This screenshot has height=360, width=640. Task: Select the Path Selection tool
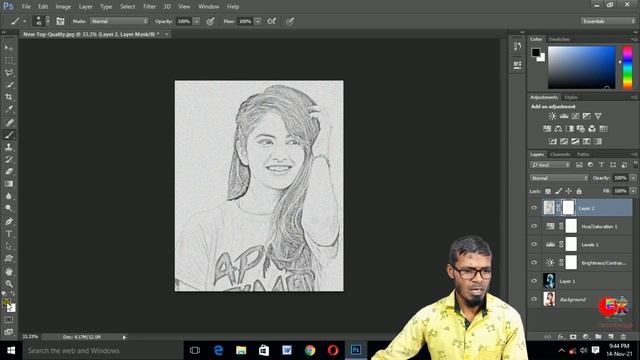pyautogui.click(x=9, y=246)
